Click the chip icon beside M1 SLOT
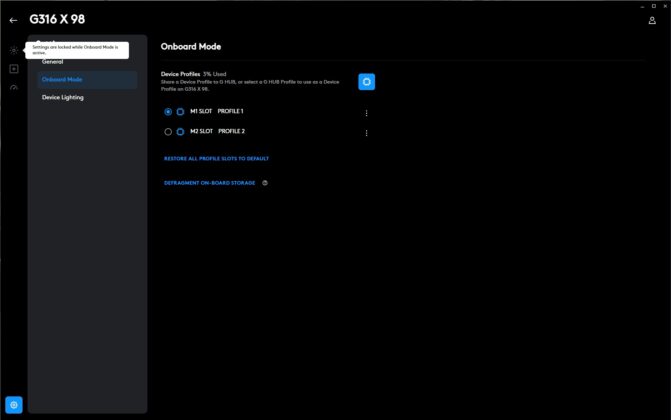671x420 pixels. pyautogui.click(x=181, y=112)
